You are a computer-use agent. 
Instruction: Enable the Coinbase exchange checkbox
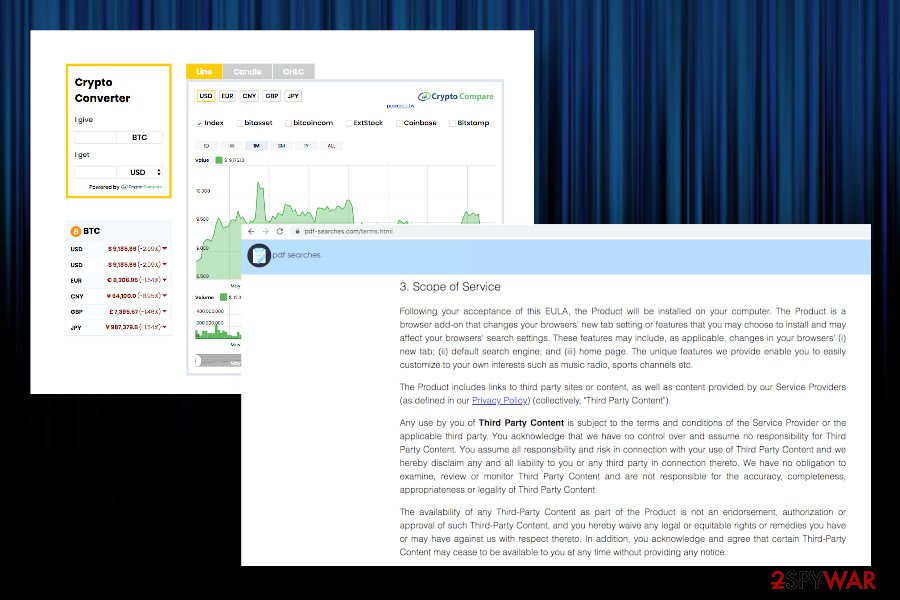399,123
